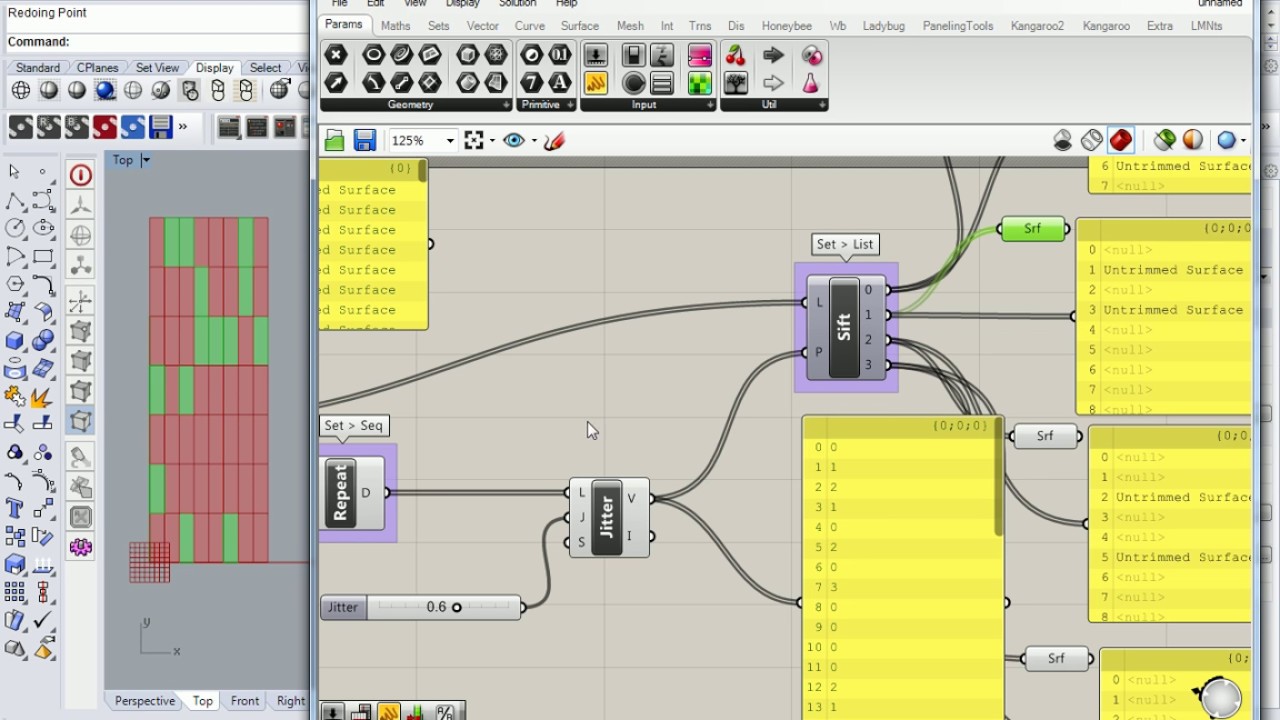Toggle the green document preview settings icon
The height and width of the screenshot is (720, 1280).
(x=1165, y=141)
